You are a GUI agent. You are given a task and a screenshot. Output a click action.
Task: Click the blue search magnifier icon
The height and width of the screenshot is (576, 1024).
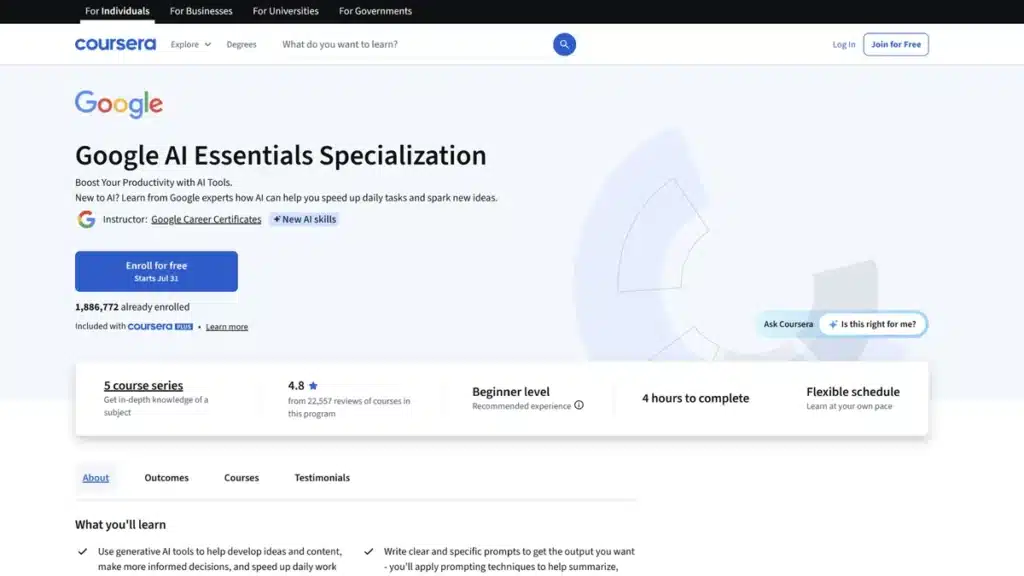(564, 44)
